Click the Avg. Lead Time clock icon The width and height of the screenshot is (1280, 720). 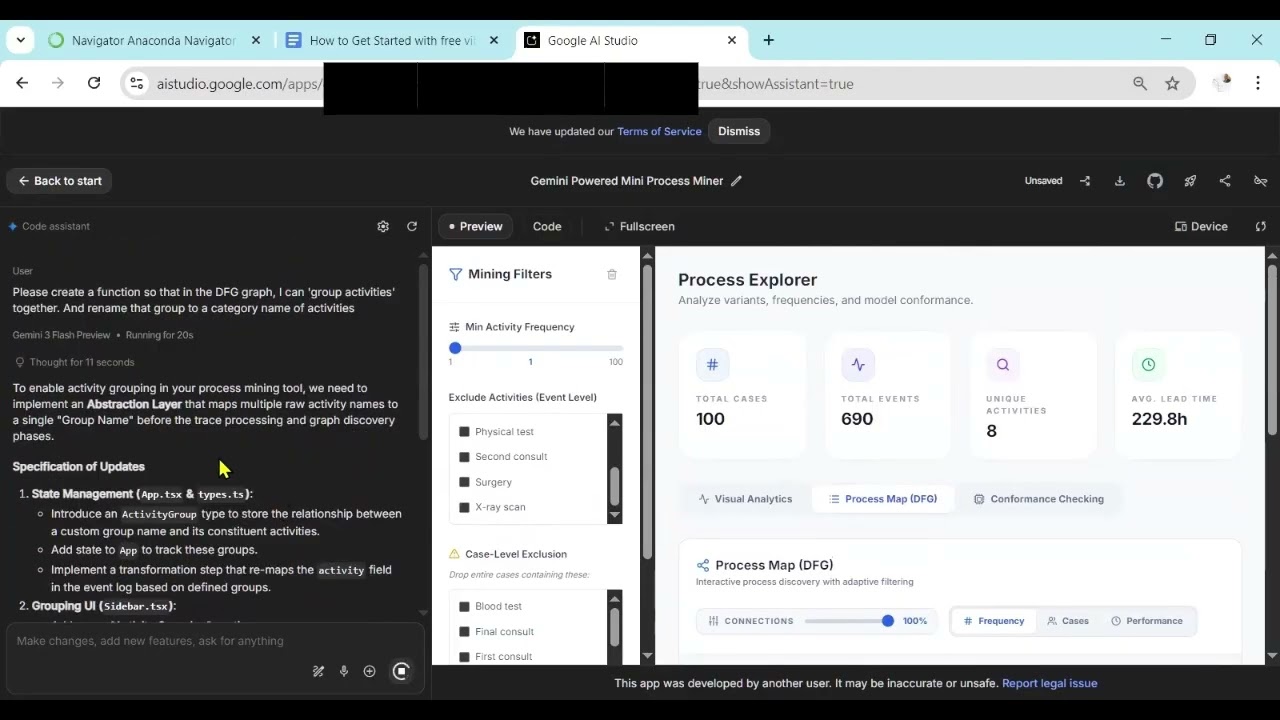tap(1148, 365)
